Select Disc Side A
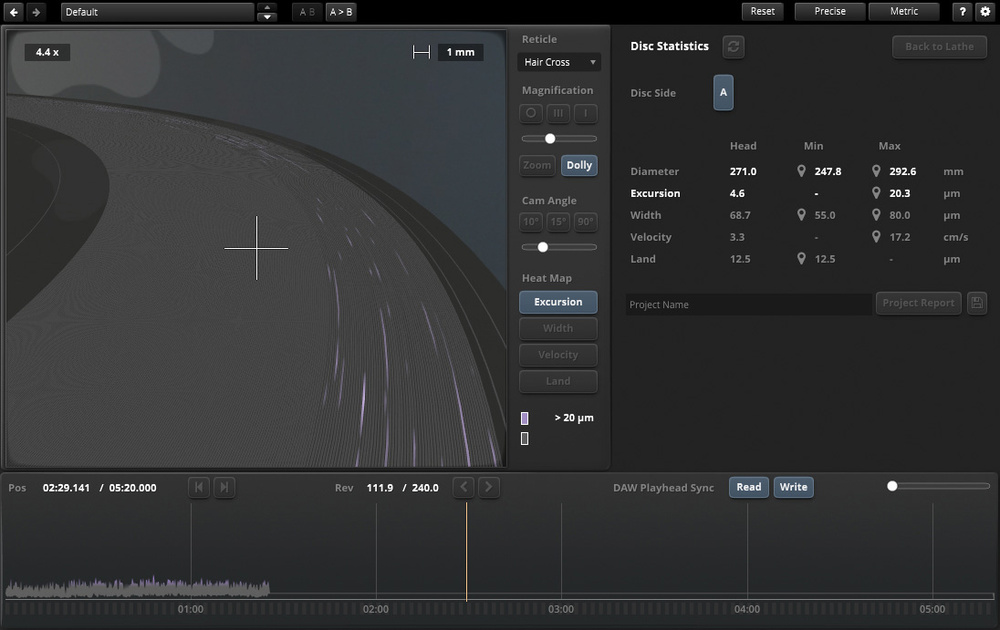This screenshot has width=1000, height=630. (723, 93)
